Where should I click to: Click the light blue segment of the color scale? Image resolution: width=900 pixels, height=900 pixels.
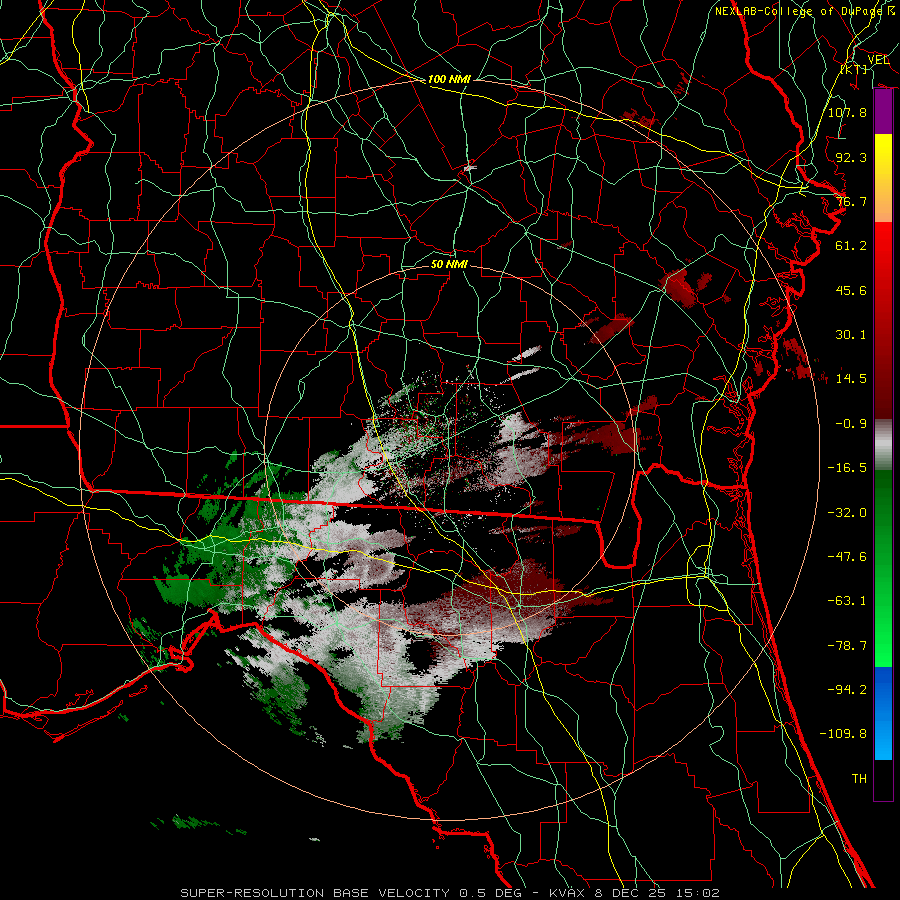(x=883, y=738)
